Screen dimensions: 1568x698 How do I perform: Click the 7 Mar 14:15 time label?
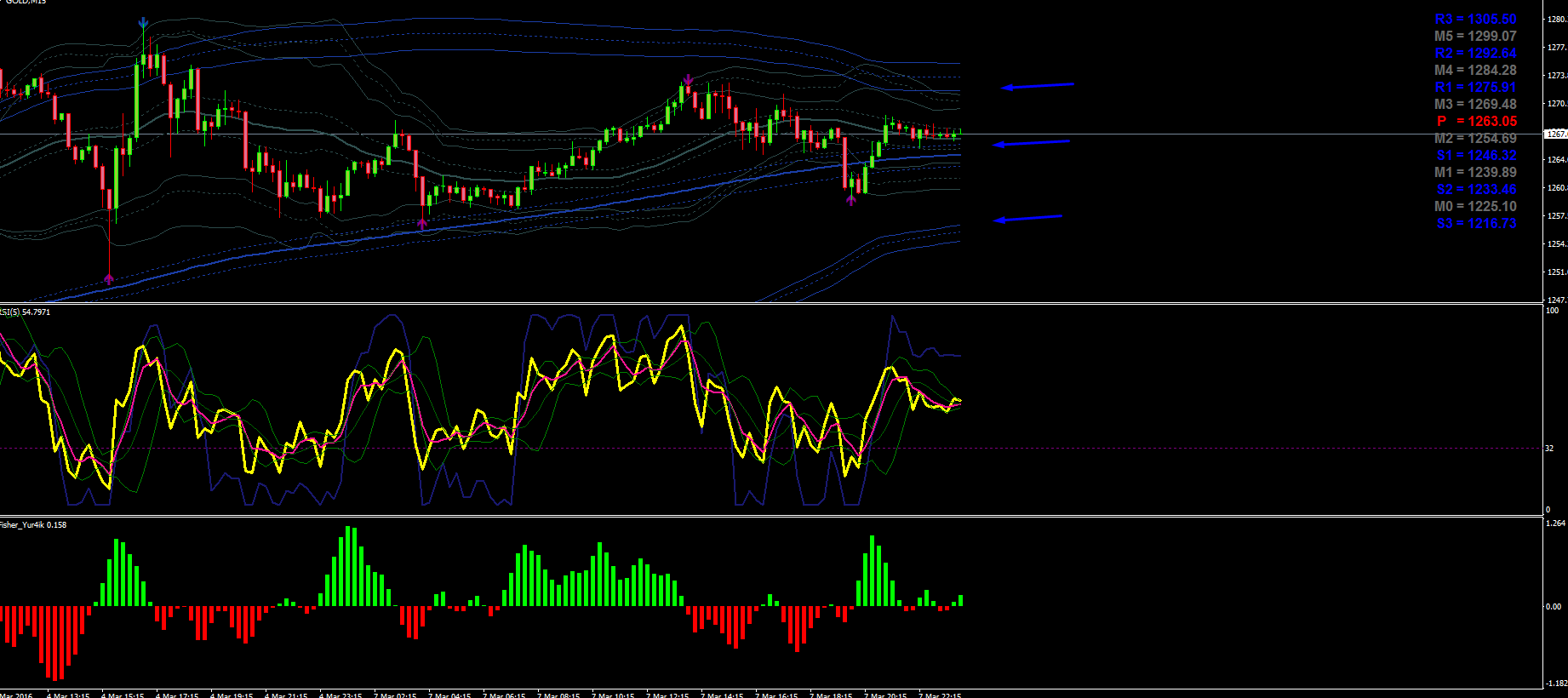[x=723, y=695]
